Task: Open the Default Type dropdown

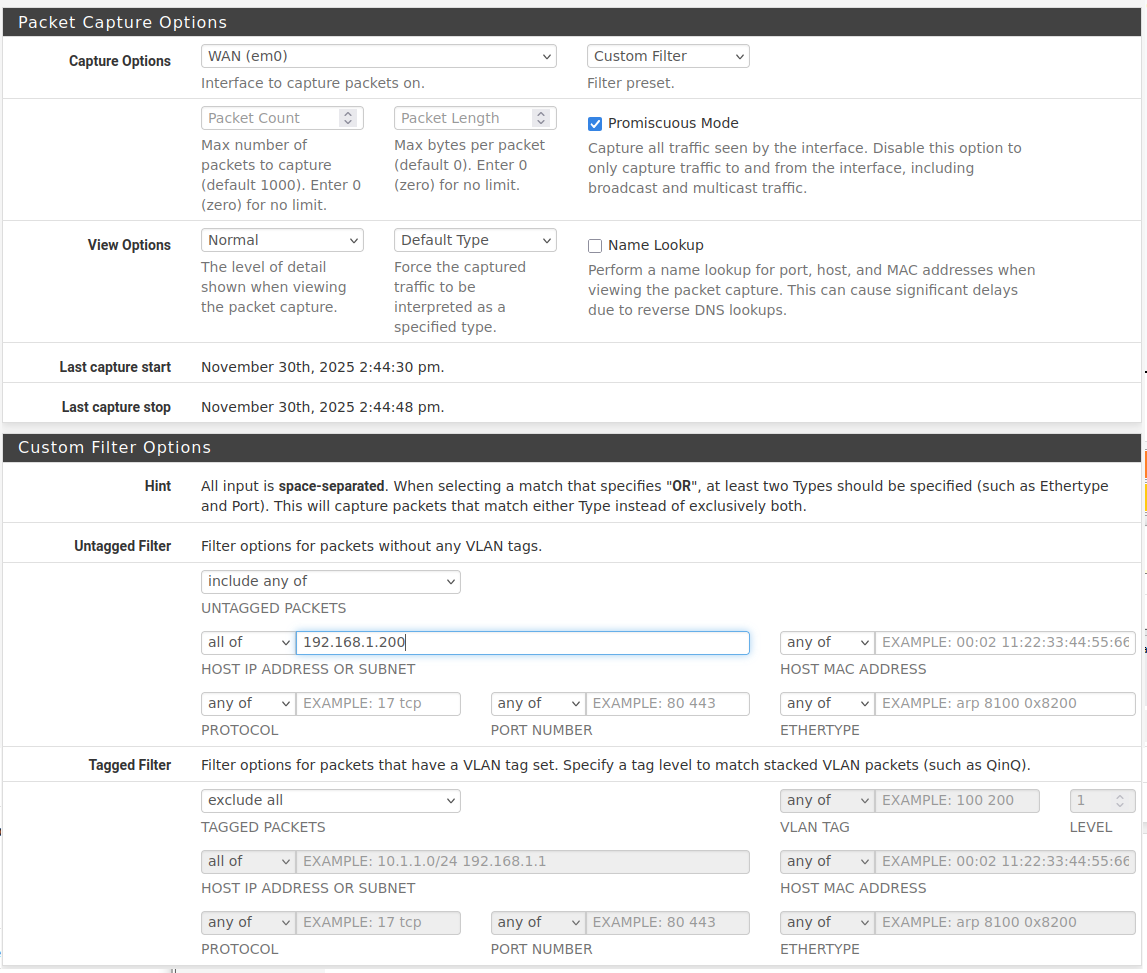Action: tap(474, 241)
